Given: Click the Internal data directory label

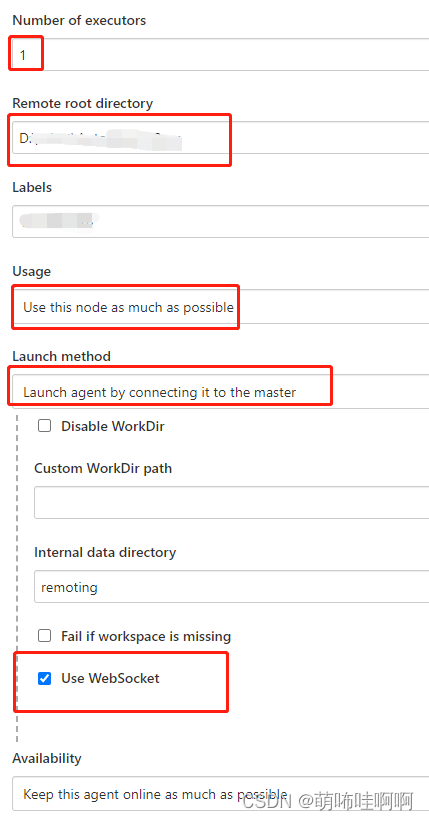Looking at the screenshot, I should pos(105,552).
